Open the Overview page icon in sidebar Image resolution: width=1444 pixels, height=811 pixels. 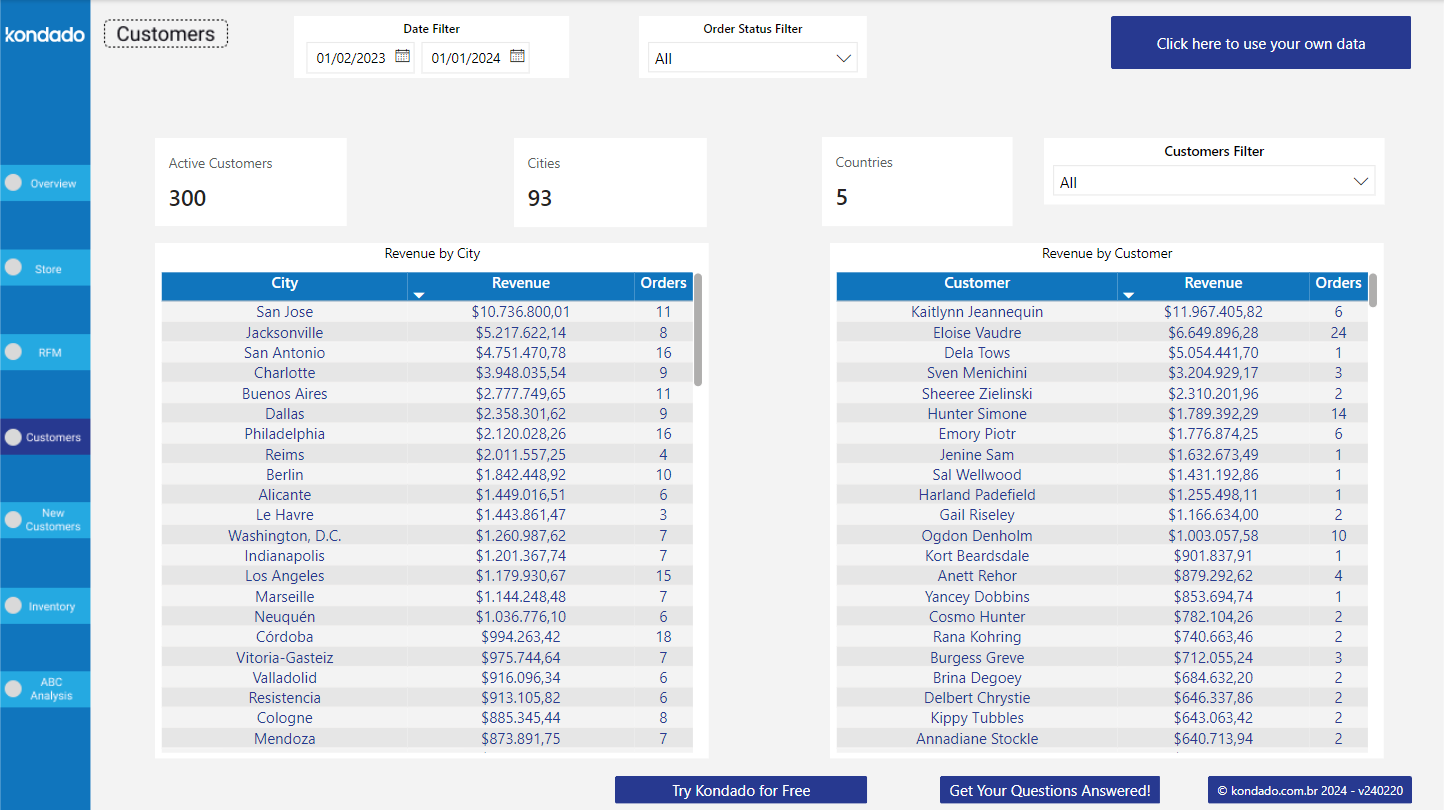[14, 183]
